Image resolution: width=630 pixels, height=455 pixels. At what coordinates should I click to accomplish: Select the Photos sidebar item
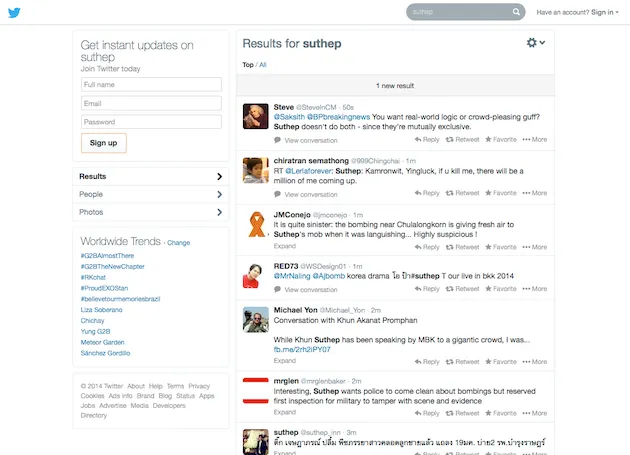(x=151, y=212)
